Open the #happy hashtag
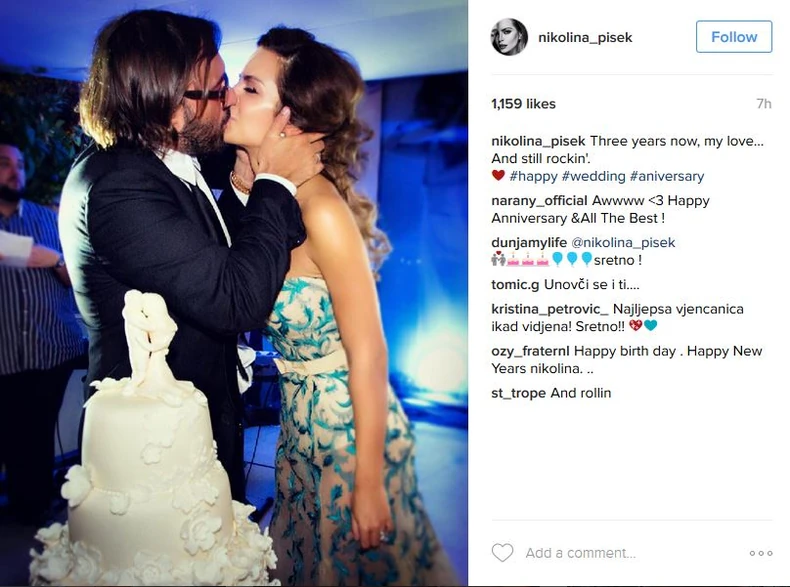This screenshot has height=587, width=790. 533,176
